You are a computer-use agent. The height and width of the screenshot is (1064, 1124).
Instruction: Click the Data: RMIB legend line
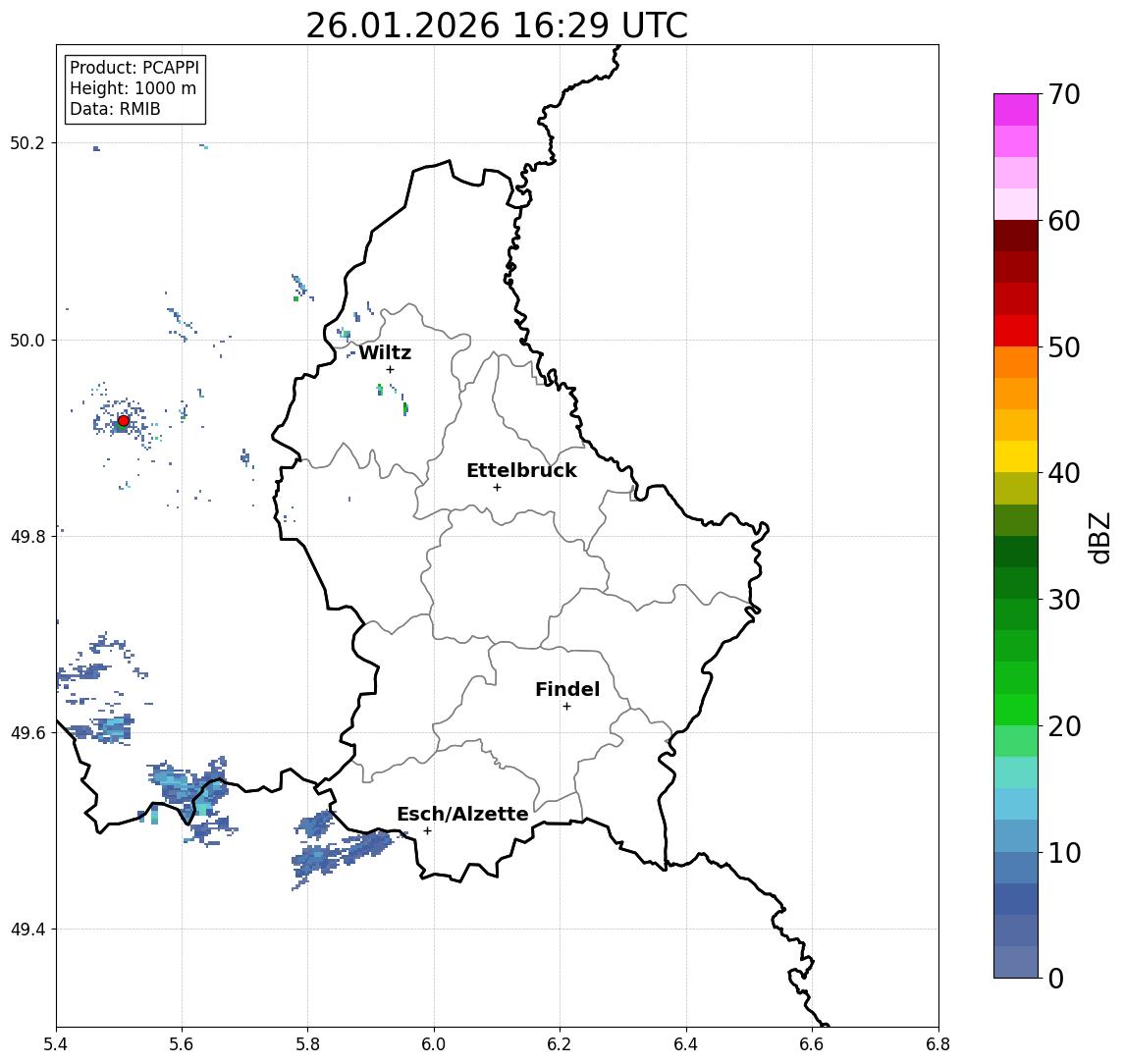coord(115,109)
